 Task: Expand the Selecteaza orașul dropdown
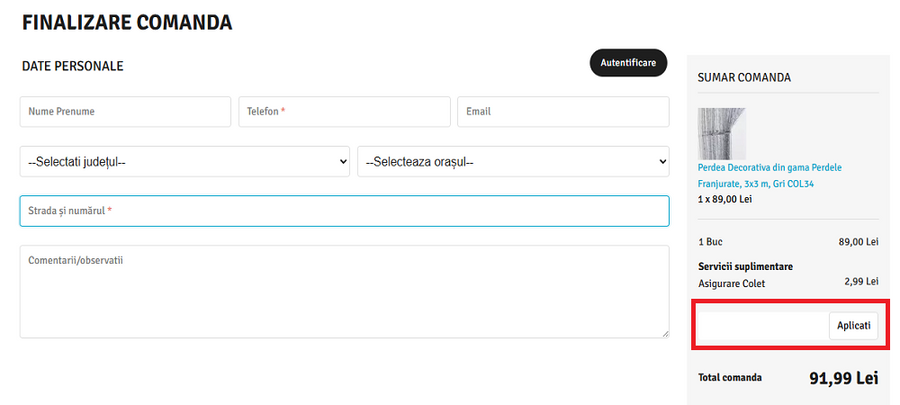513,161
